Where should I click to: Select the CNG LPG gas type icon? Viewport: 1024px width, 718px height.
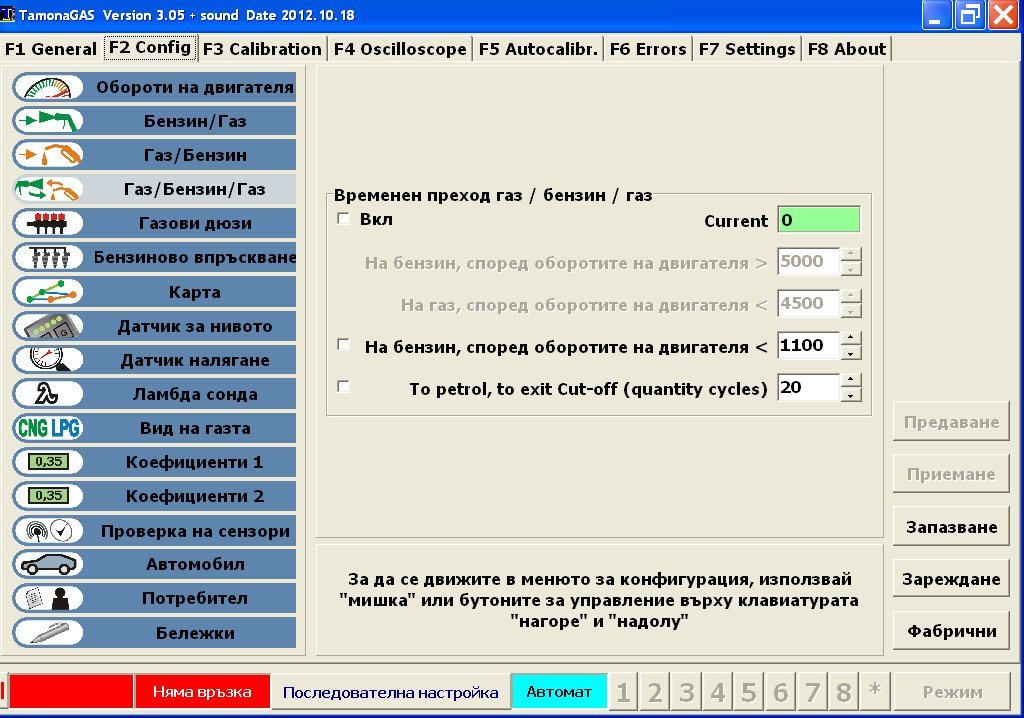[48, 428]
